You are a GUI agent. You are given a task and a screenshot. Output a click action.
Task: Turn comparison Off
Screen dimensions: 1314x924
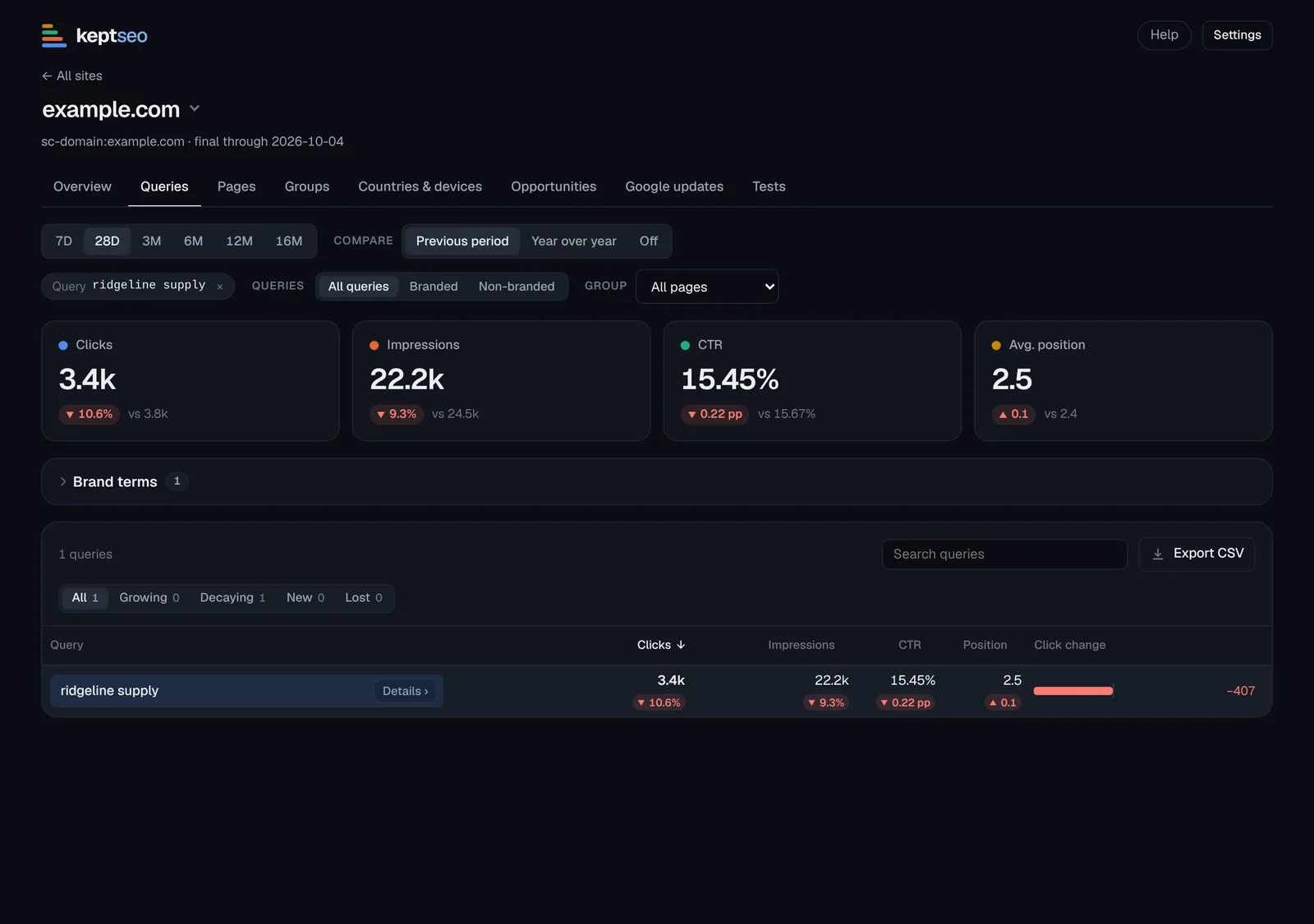(649, 241)
